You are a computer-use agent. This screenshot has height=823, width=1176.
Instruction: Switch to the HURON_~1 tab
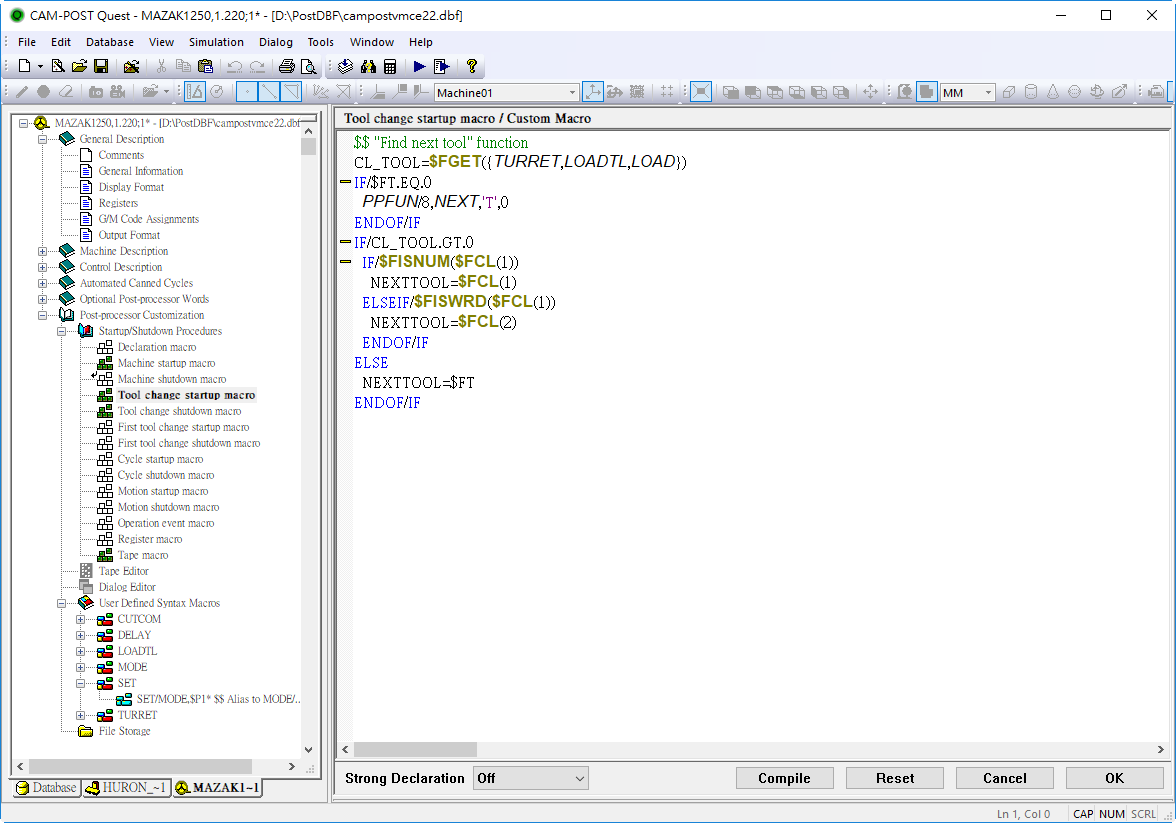click(125, 788)
